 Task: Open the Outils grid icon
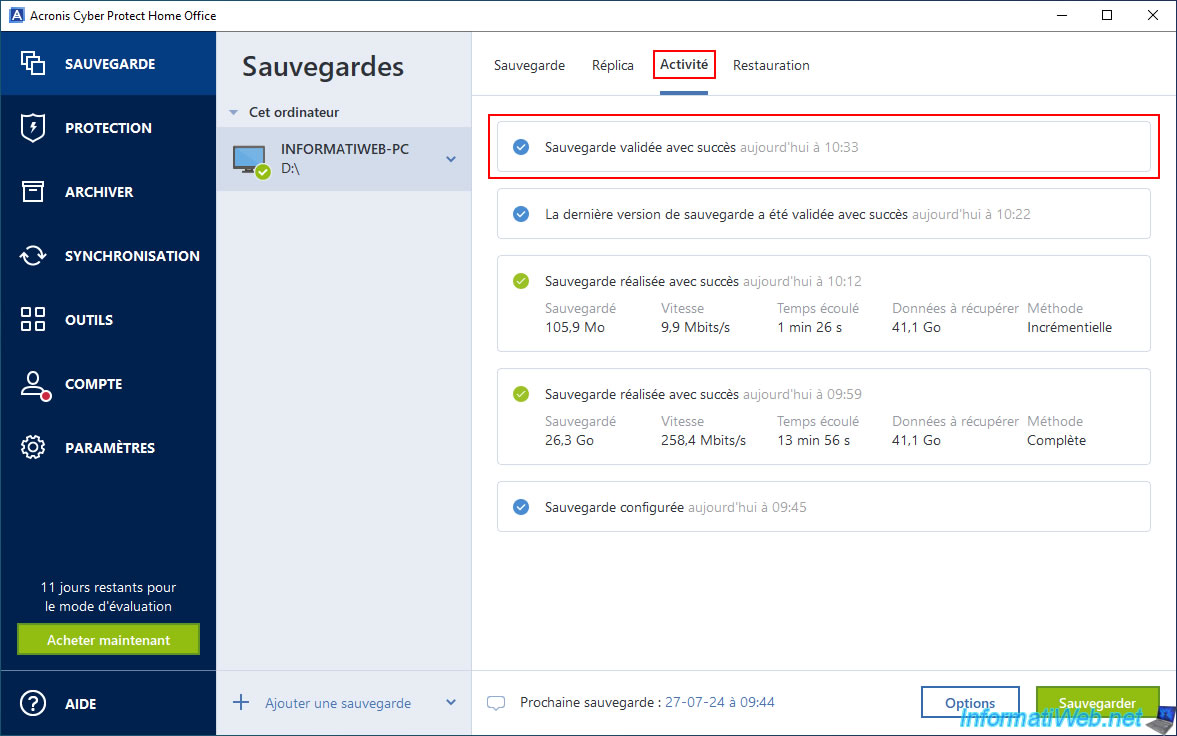tap(33, 320)
